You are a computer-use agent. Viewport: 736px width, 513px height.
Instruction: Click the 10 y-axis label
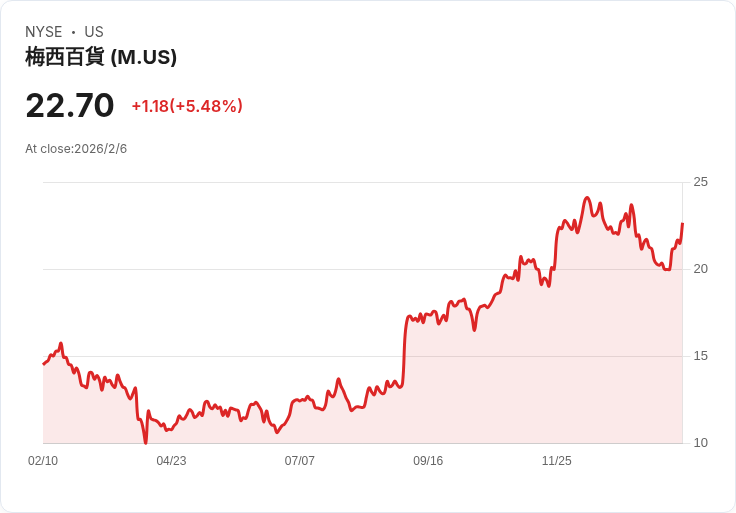(700, 443)
